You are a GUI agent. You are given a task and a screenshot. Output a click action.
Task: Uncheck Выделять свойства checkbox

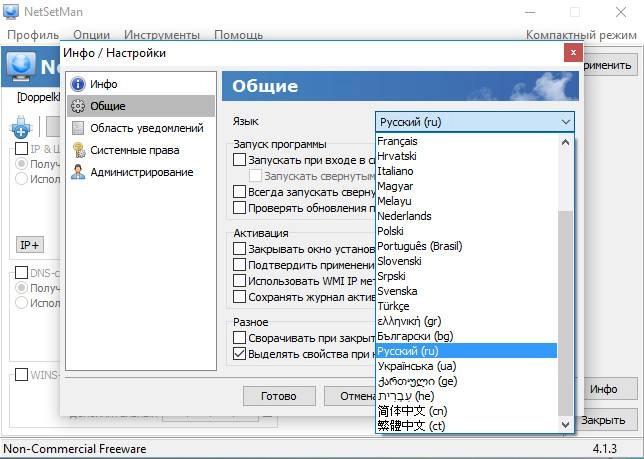239,354
